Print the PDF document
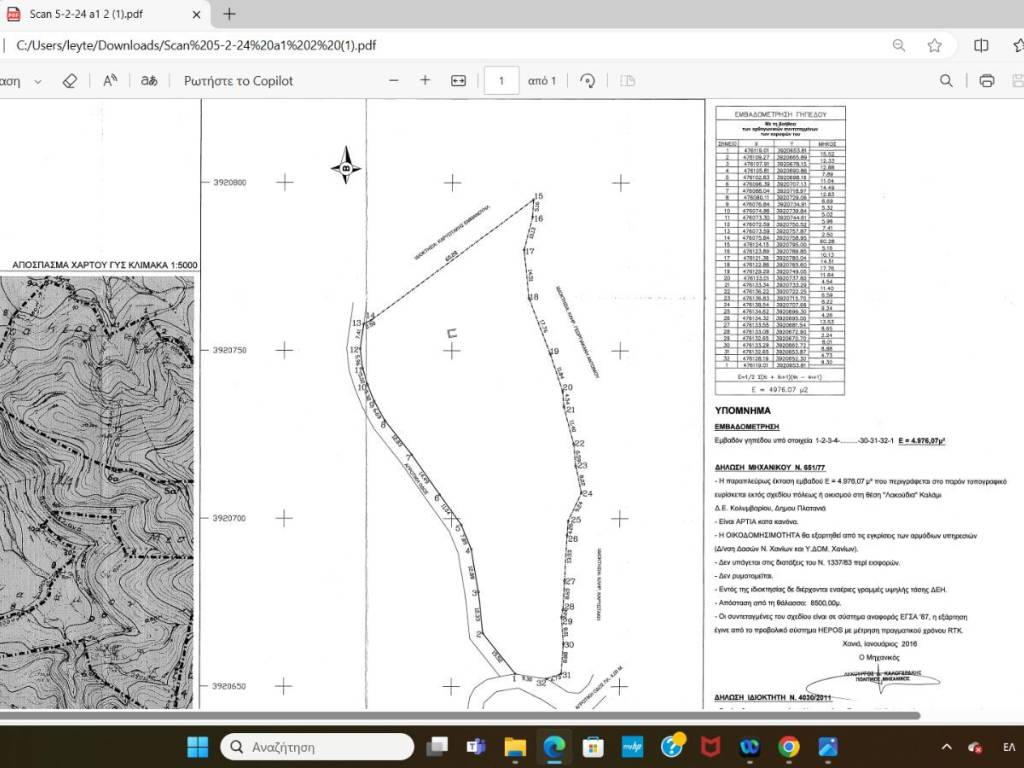 (987, 81)
